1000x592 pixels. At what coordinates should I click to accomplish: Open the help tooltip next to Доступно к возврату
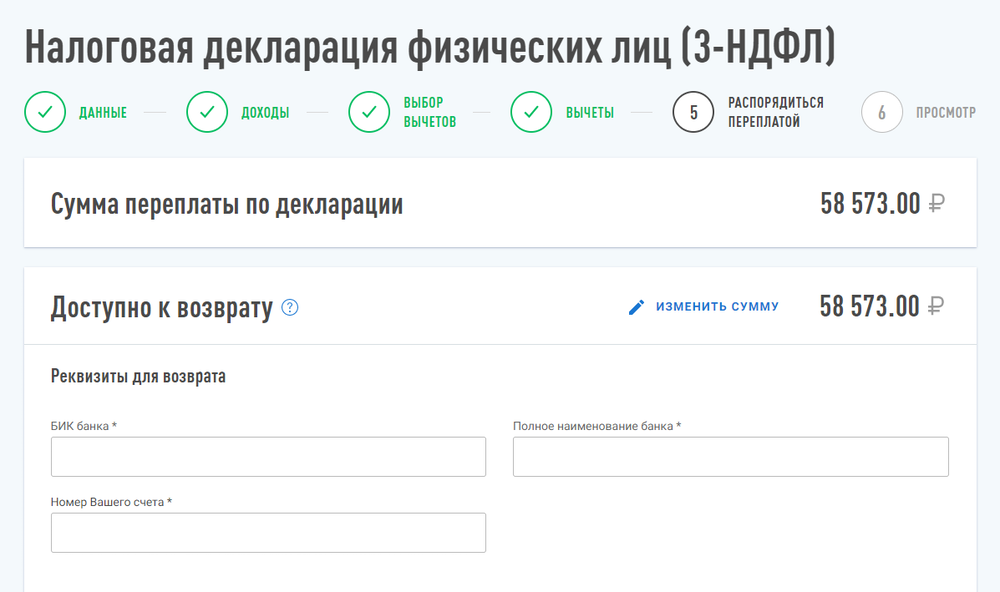[290, 307]
